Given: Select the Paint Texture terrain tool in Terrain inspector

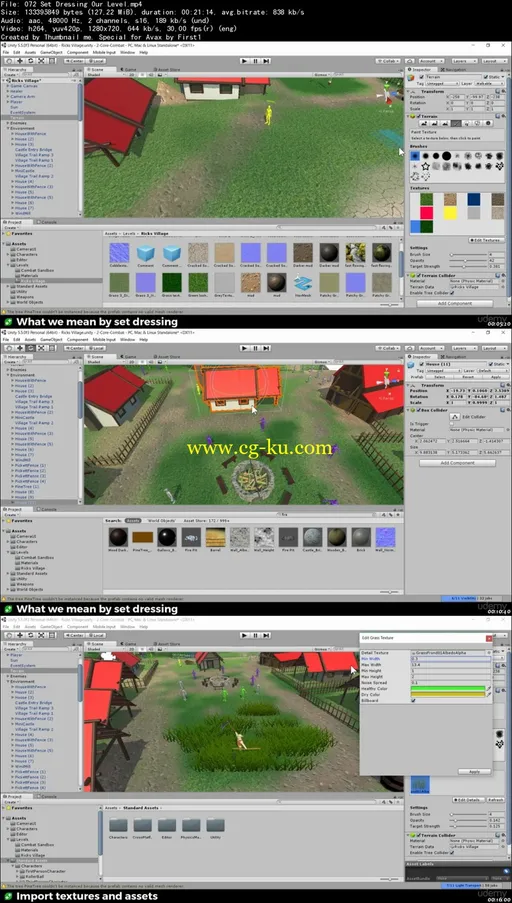Looking at the screenshot, I should coord(456,123).
